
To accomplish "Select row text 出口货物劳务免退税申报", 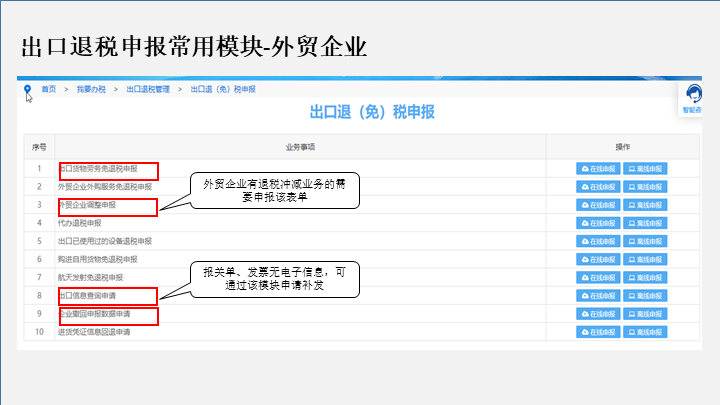I will pyautogui.click(x=98, y=169).
